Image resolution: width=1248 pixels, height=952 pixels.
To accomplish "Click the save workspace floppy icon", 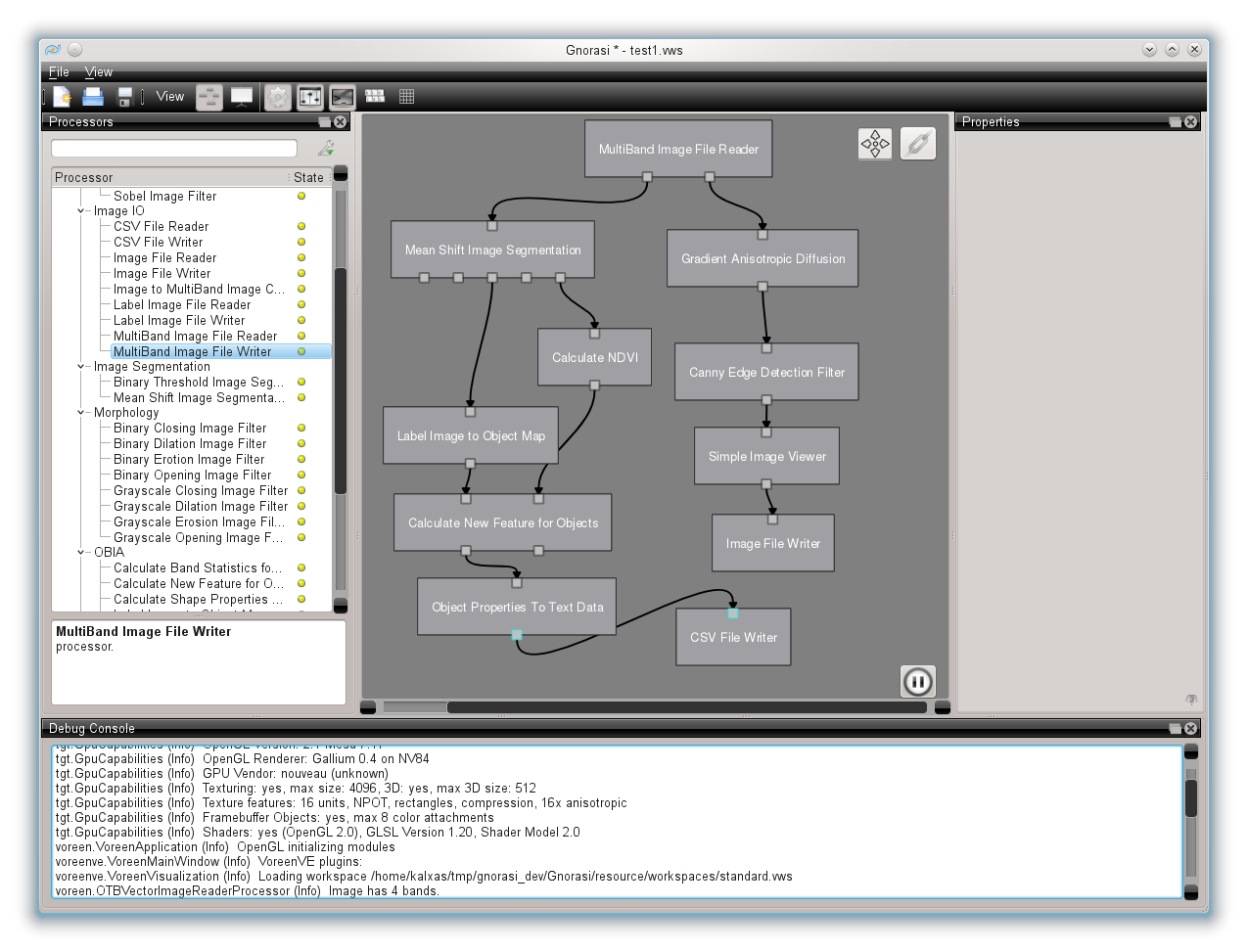I will pos(124,97).
